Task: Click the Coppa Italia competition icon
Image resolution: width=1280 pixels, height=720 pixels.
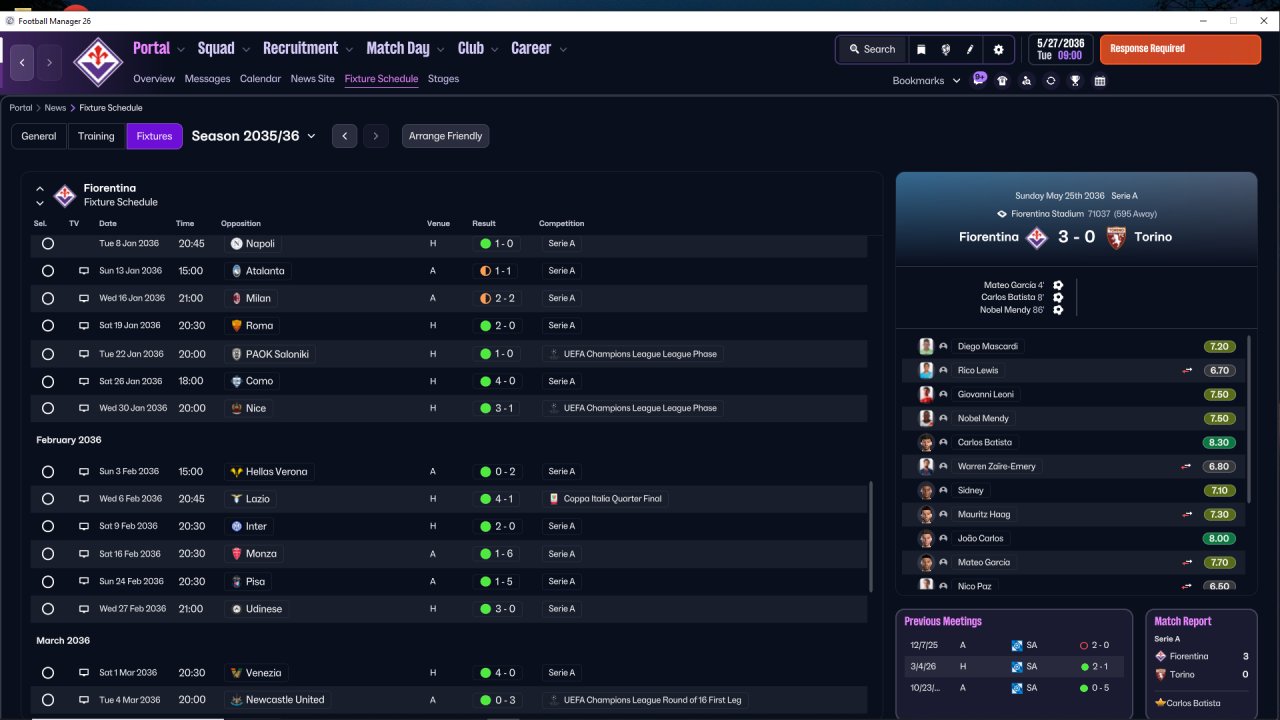Action: point(554,499)
